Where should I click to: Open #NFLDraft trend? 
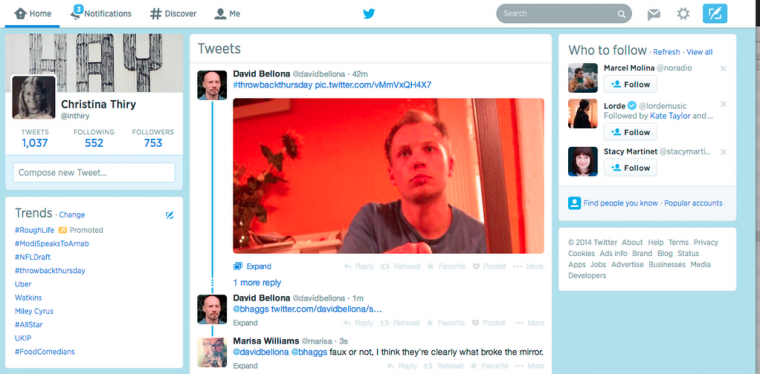tap(32, 257)
